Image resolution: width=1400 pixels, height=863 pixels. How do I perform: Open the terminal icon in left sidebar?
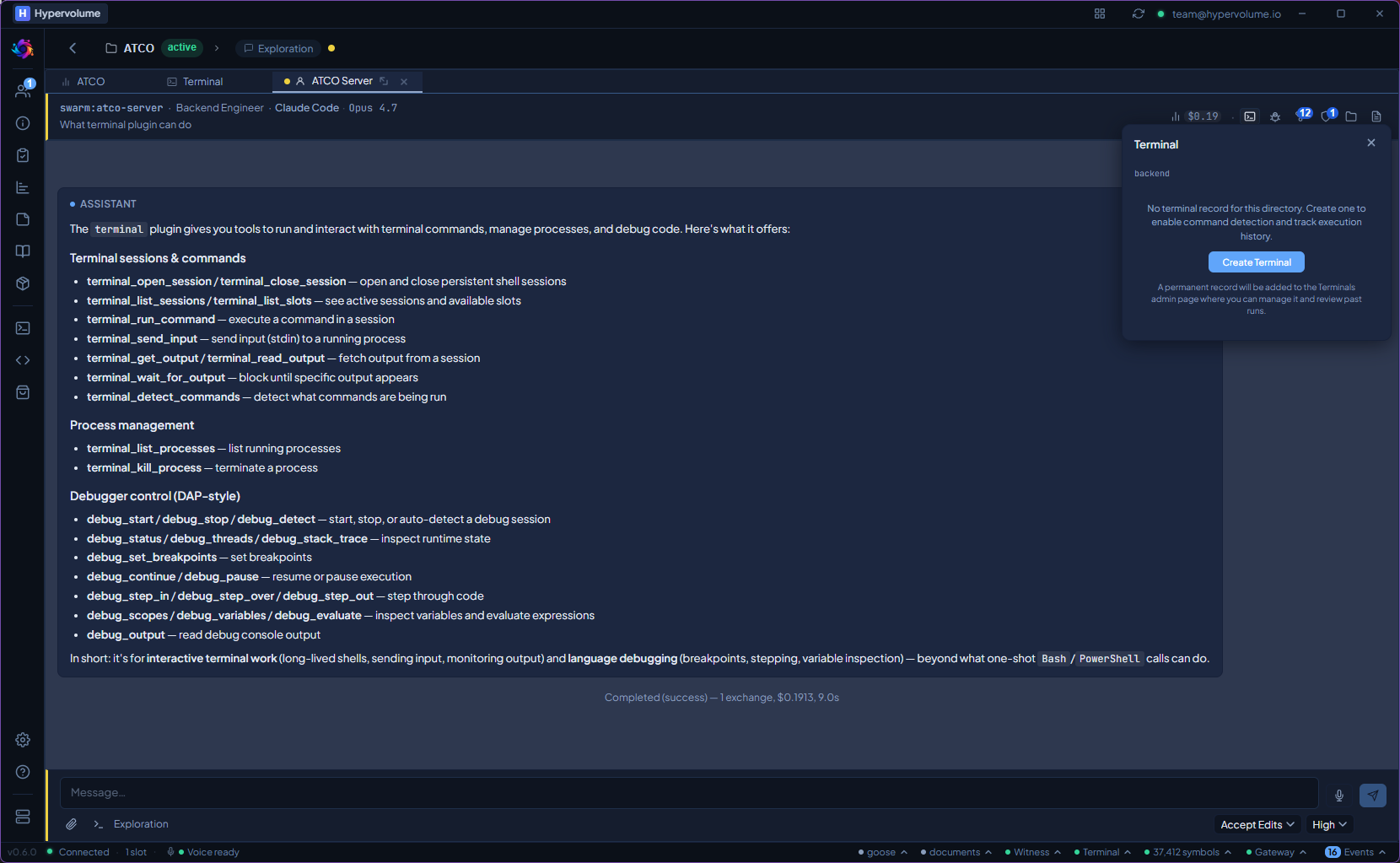[23, 328]
